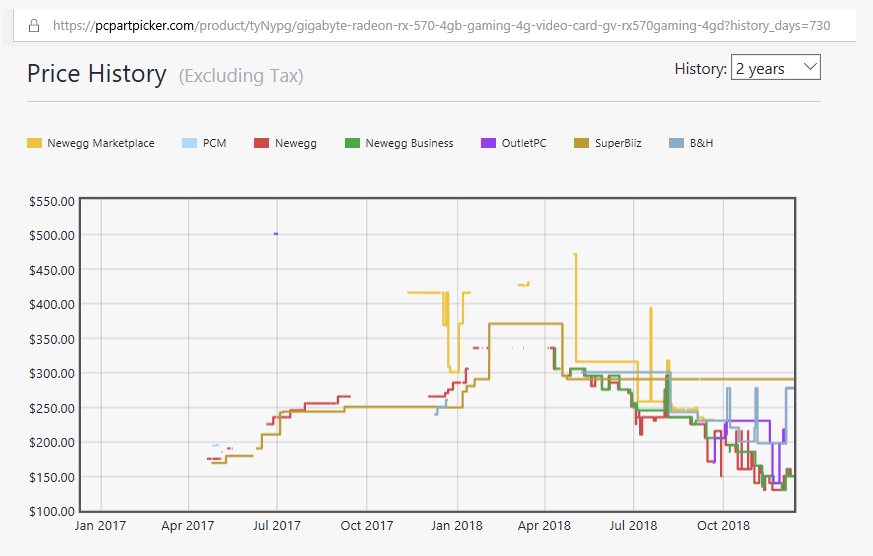Screen dimensions: 873x556
Task: Click the Newegg Business legend label
Action: [x=409, y=143]
